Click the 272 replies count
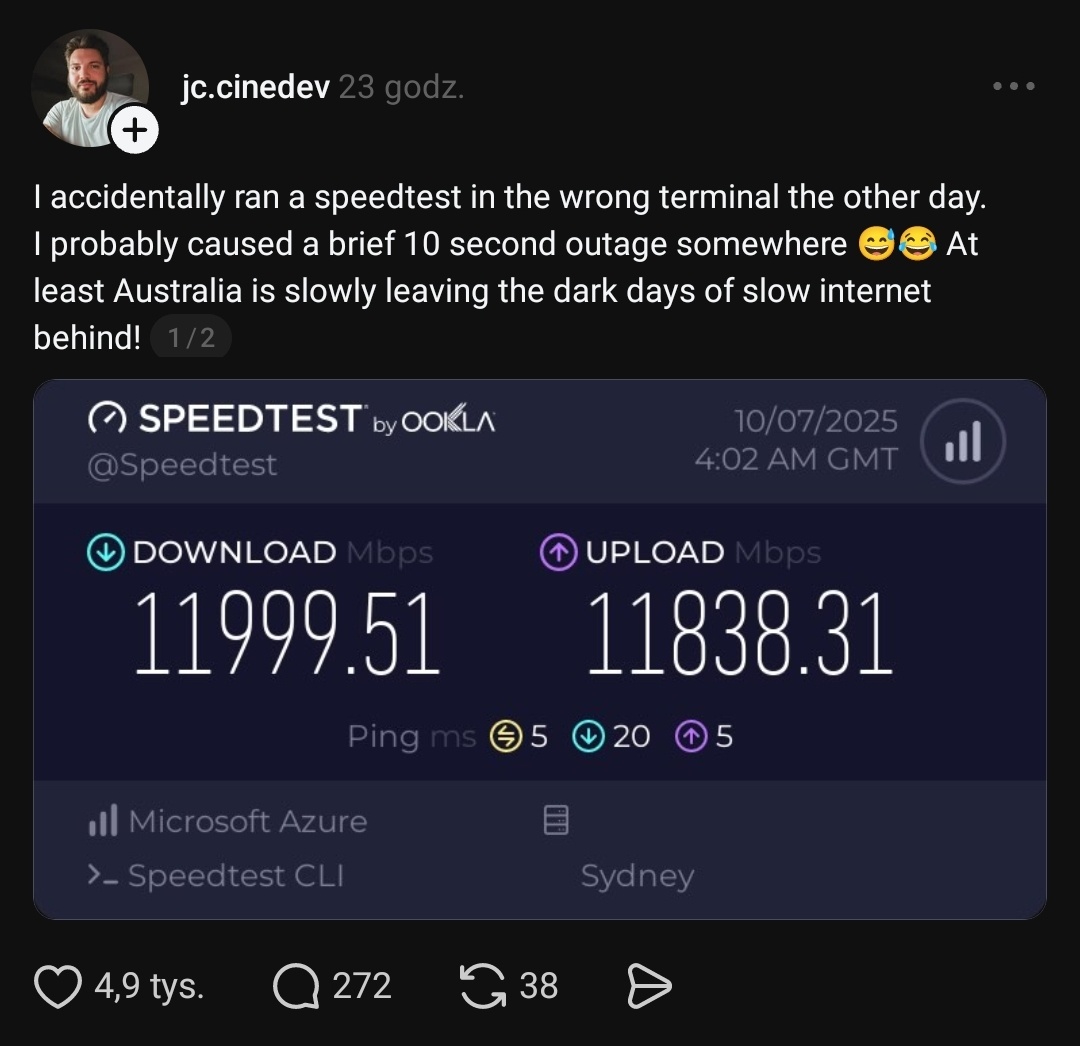This screenshot has height=1046, width=1080. point(361,987)
